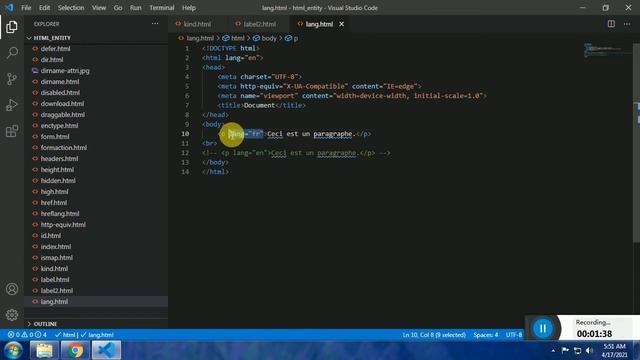This screenshot has width=640, height=360.
Task: Click html in the breadcrumb
Action: tap(238, 38)
